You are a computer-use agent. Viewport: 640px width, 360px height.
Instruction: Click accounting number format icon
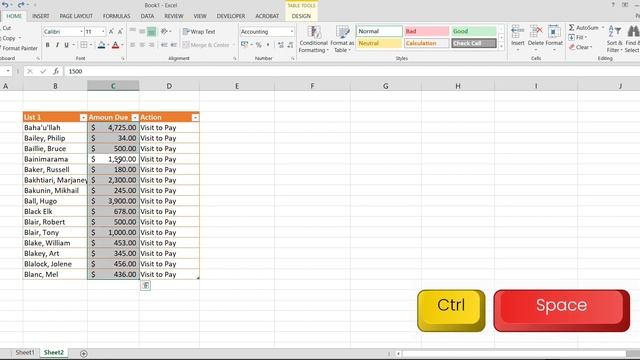coord(244,45)
